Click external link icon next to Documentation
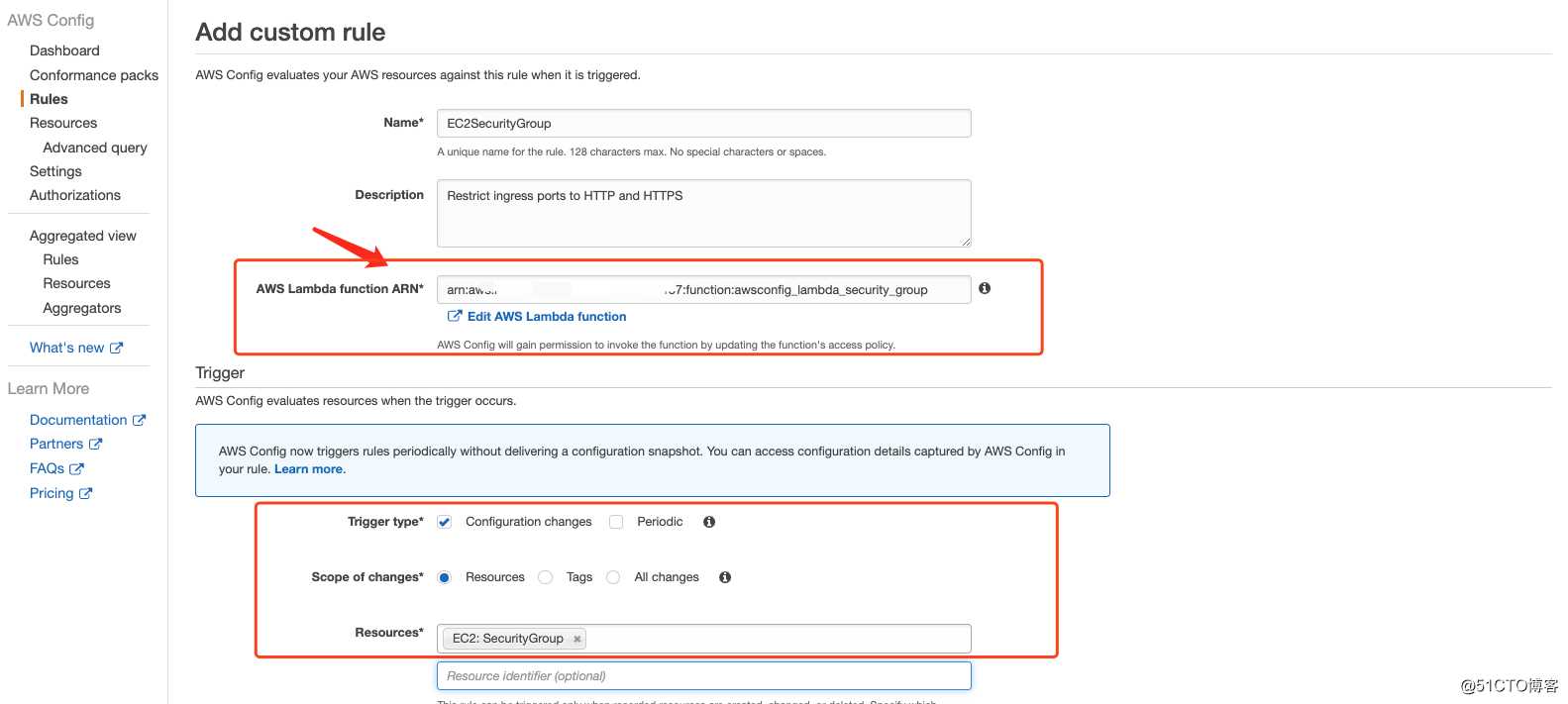Image resolution: width=1568 pixels, height=704 pixels. pos(140,420)
